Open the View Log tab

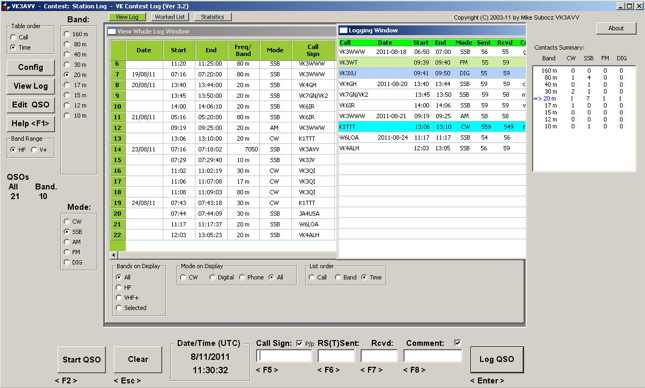[127, 17]
